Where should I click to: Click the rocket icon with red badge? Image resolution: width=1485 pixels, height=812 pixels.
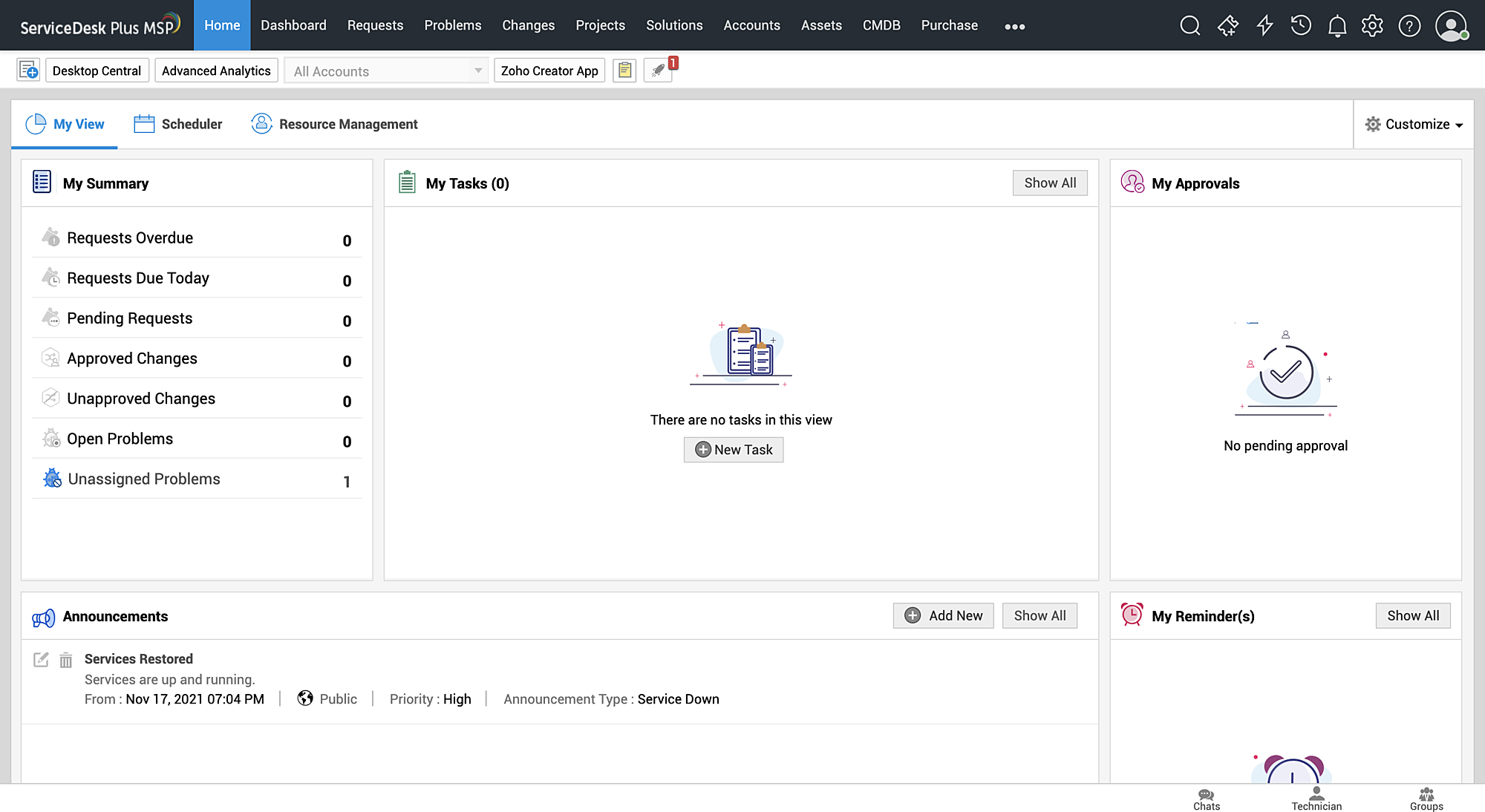click(658, 71)
